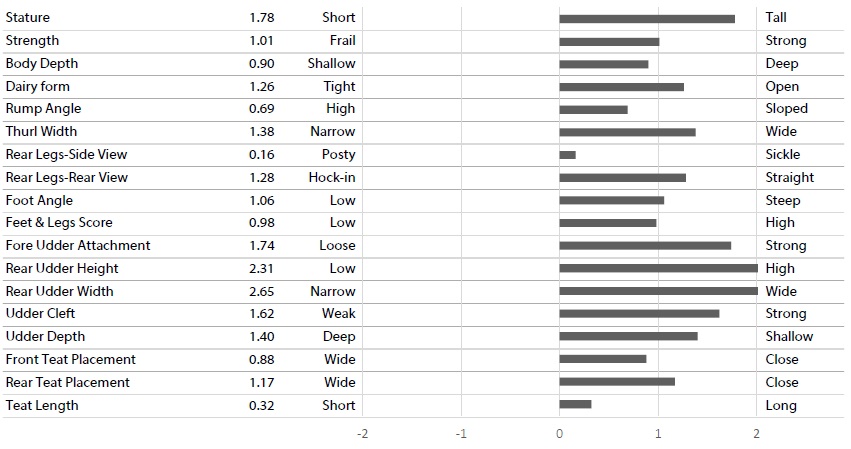851x449 pixels.
Task: Select the Feet & Legs Score label
Action: pos(59,223)
